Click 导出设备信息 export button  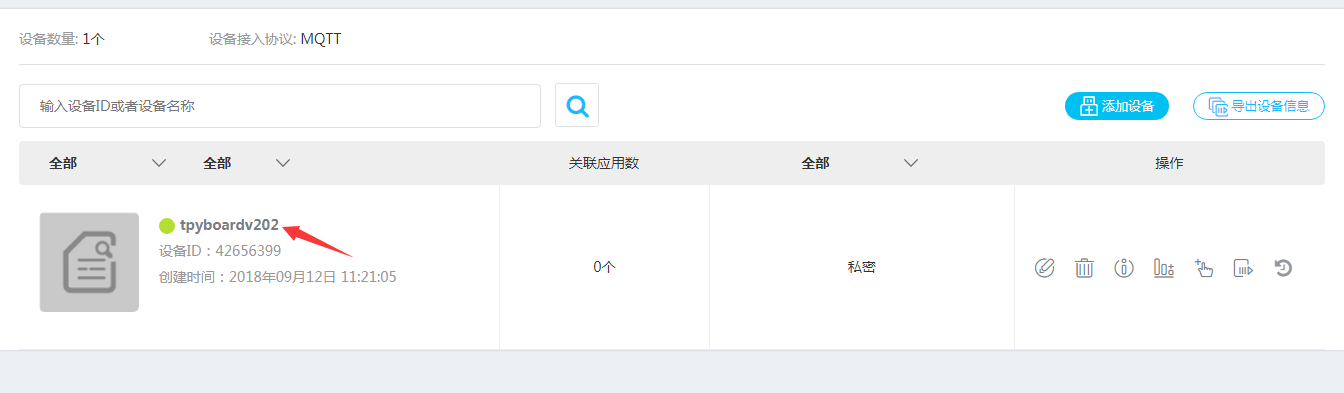(1259, 106)
